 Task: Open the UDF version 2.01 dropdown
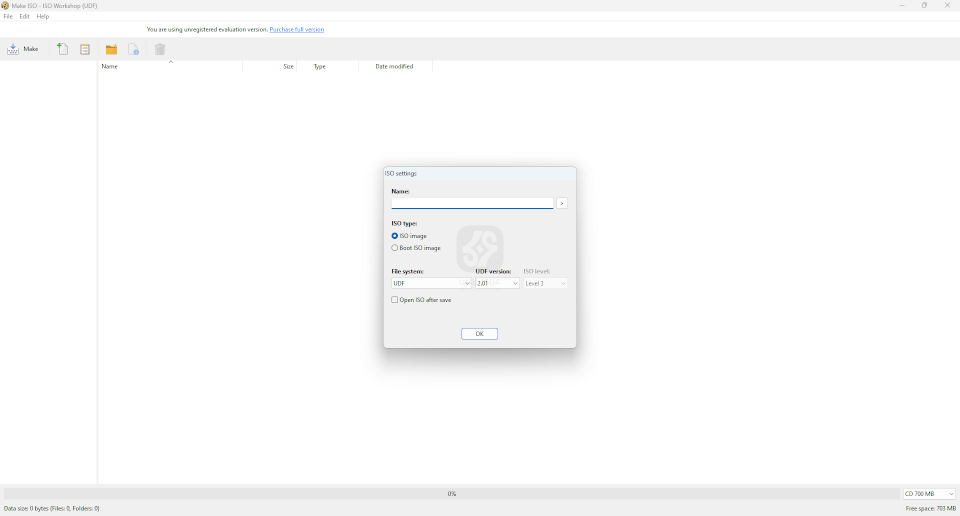[498, 283]
